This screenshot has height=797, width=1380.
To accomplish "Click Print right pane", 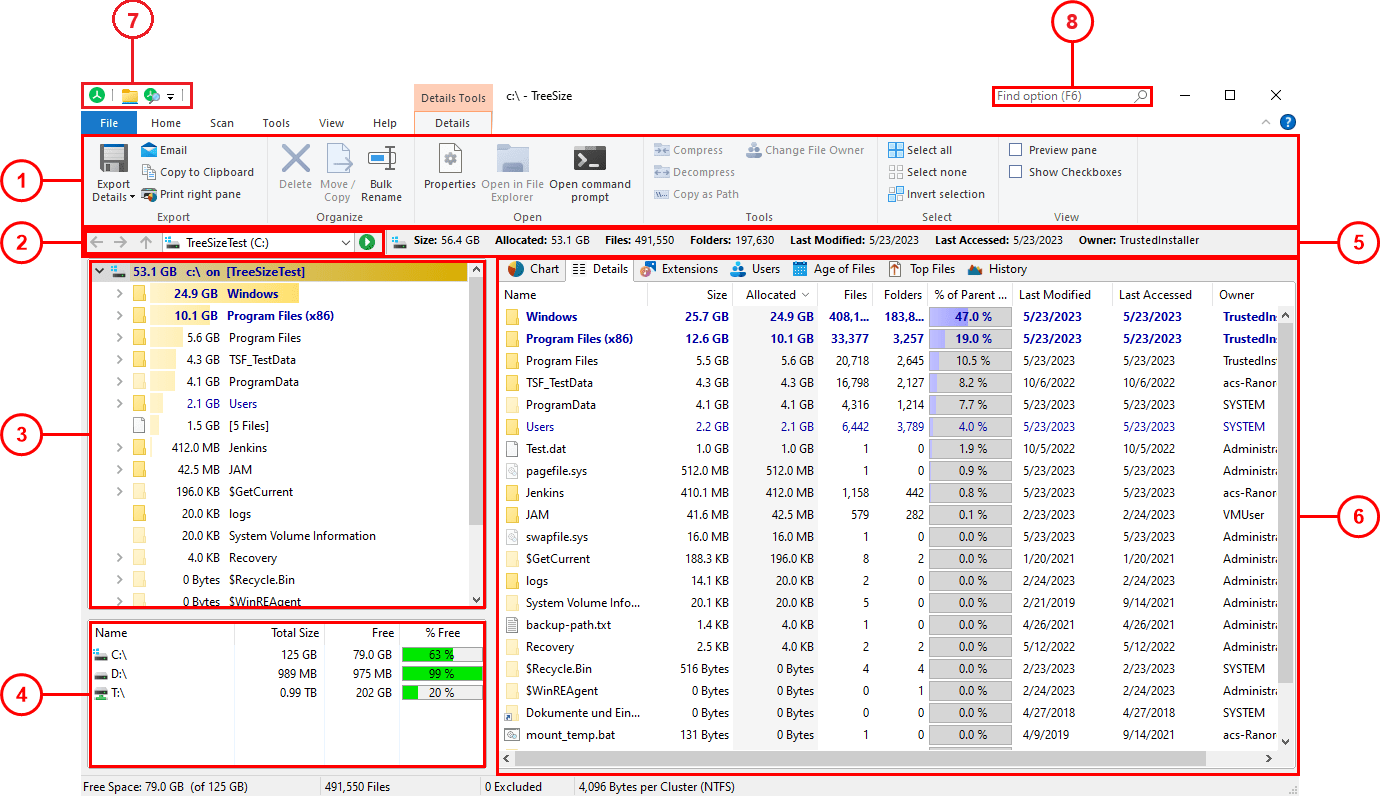I will [199, 194].
